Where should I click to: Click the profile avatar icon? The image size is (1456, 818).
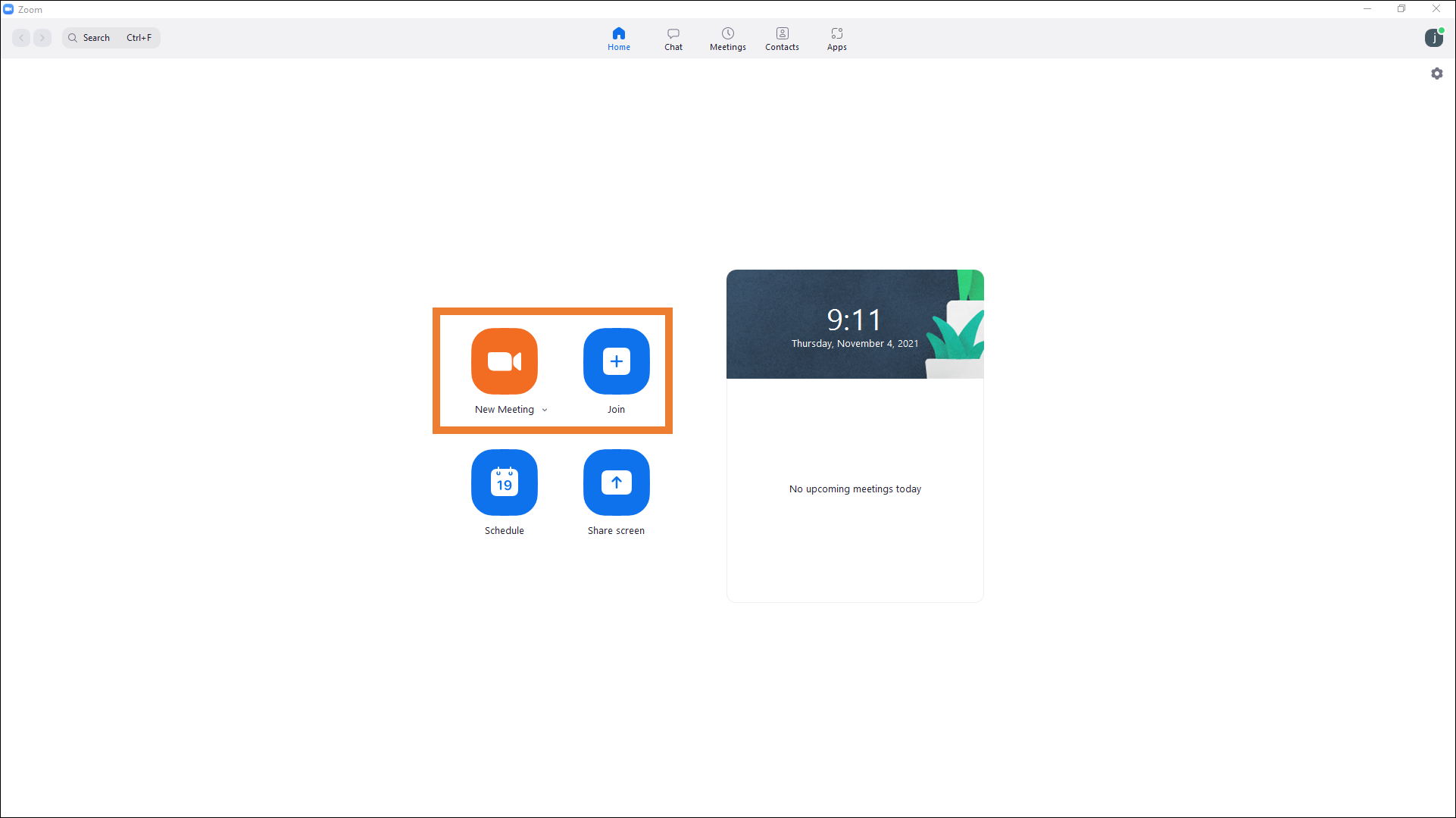(x=1433, y=38)
